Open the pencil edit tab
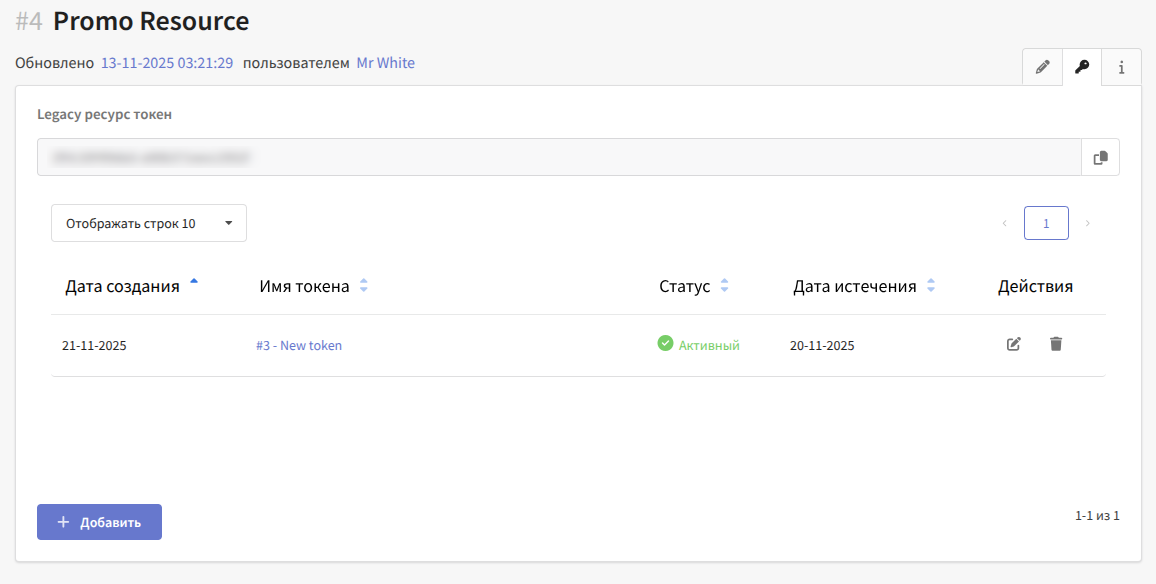Viewport: 1156px width, 584px height. click(1042, 67)
